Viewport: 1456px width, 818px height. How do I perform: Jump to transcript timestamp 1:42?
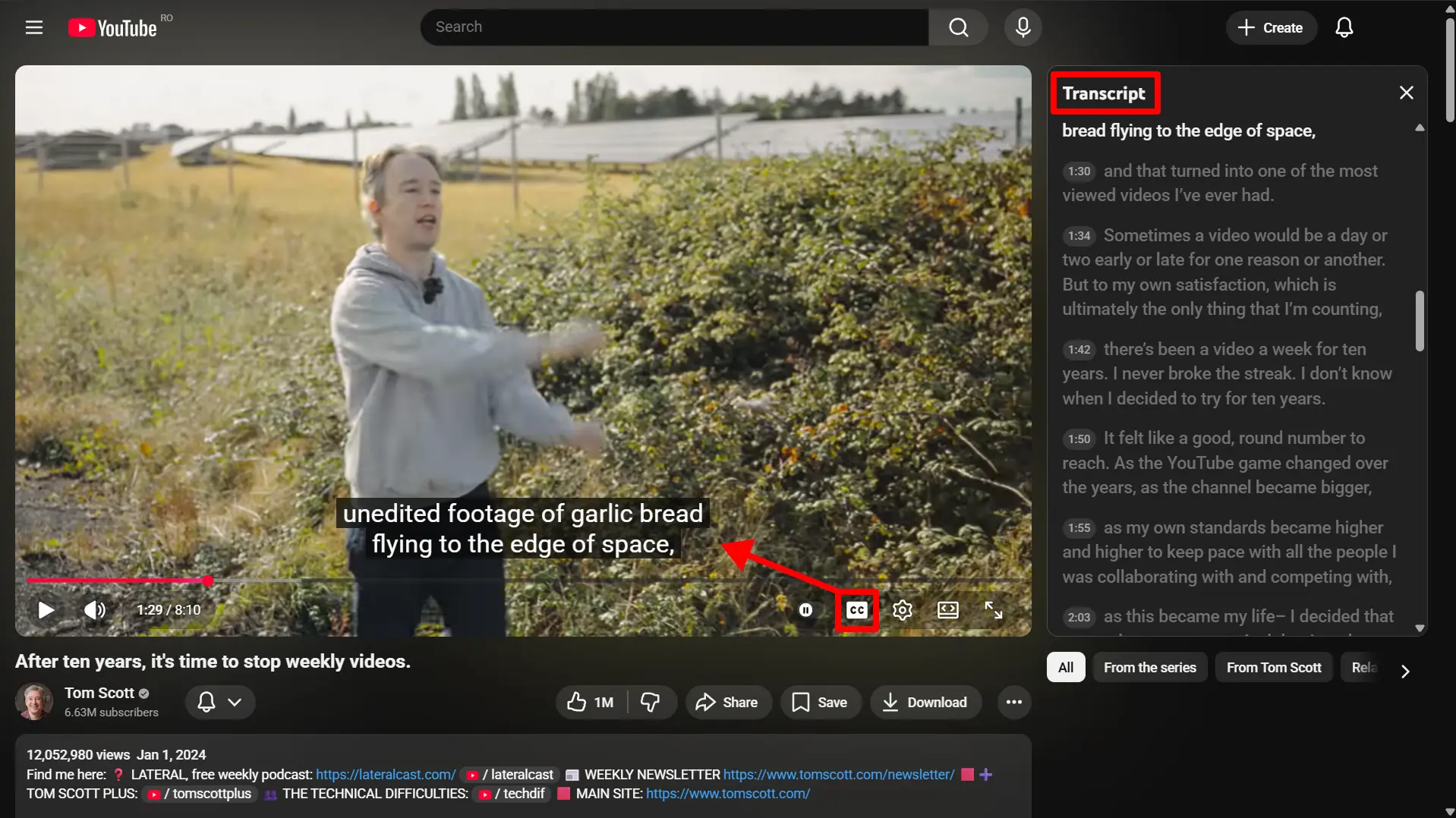(1079, 350)
